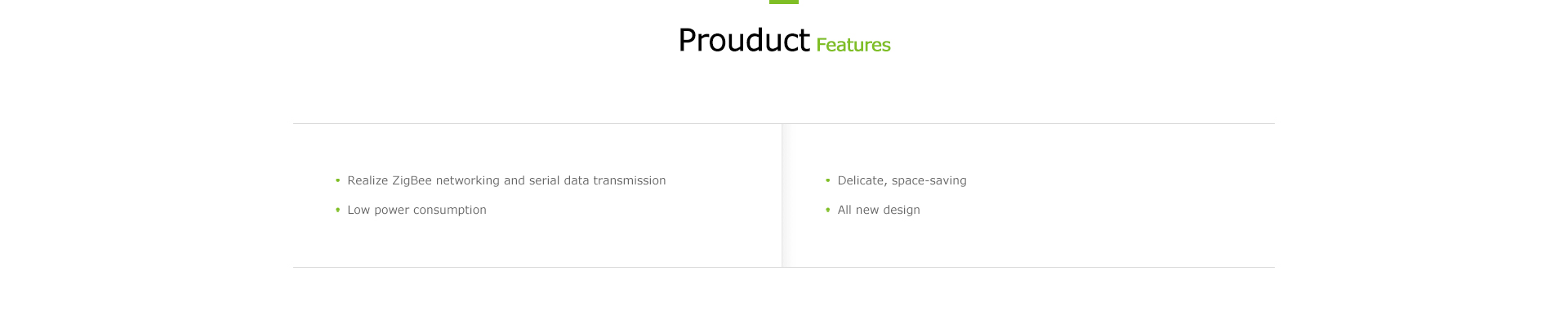Click the green accent bar above the heading
The height and width of the screenshot is (333, 1568).
[x=784, y=2]
